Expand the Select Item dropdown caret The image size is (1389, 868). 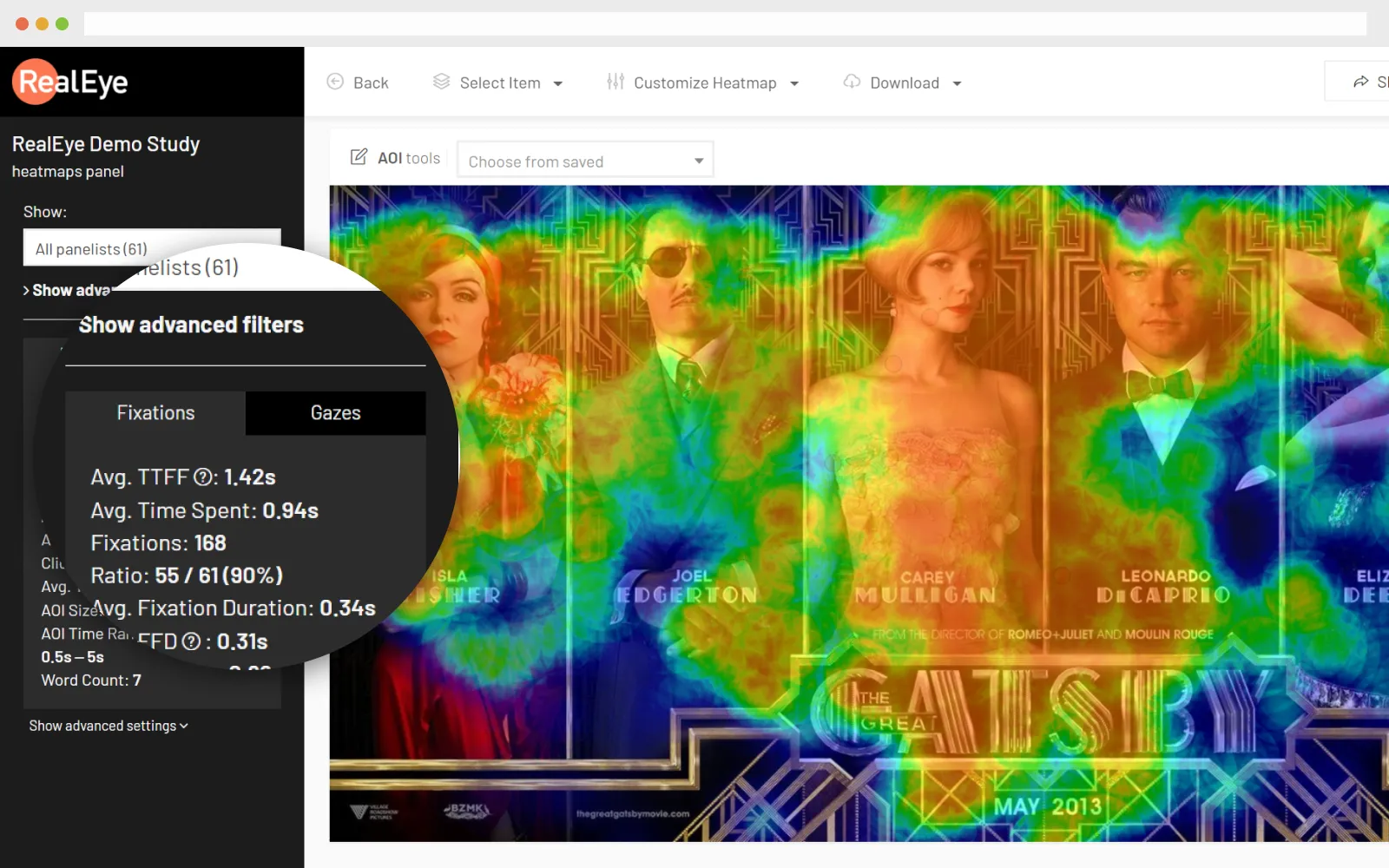click(x=558, y=83)
